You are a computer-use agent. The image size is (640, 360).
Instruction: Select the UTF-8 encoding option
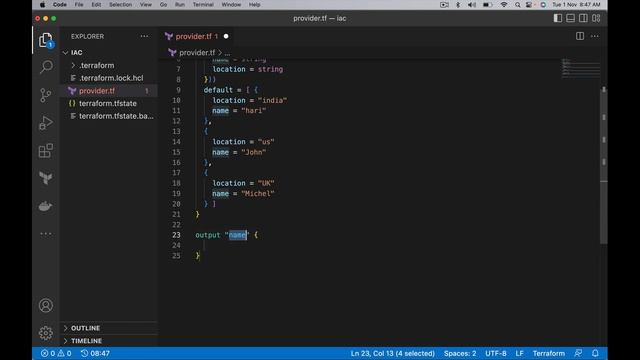point(496,353)
